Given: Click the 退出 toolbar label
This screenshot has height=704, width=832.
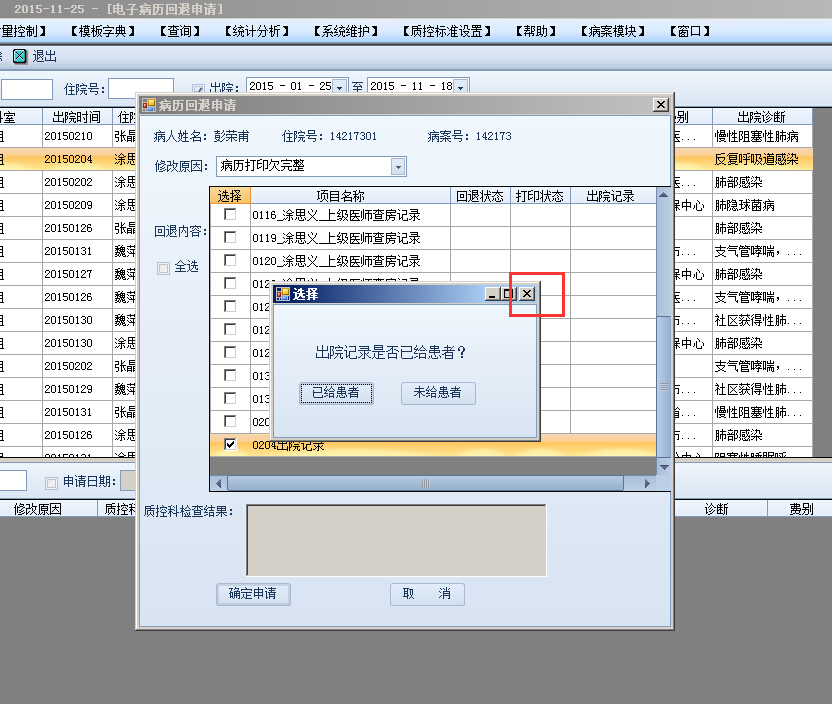Looking at the screenshot, I should [45, 56].
